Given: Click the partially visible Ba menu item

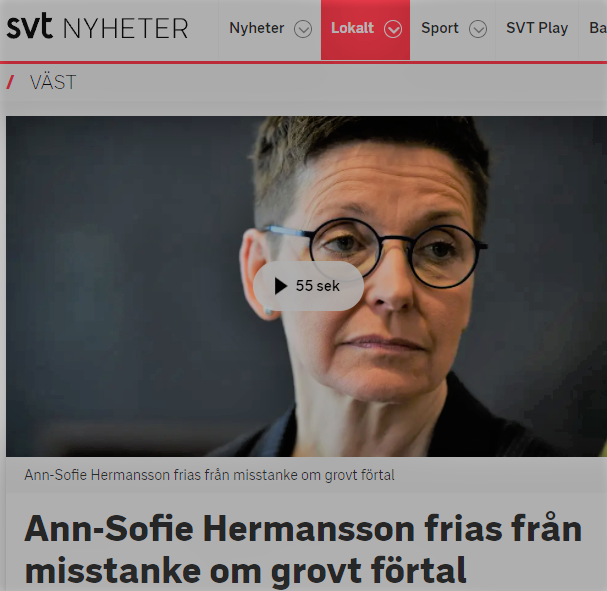Looking at the screenshot, I should [597, 28].
